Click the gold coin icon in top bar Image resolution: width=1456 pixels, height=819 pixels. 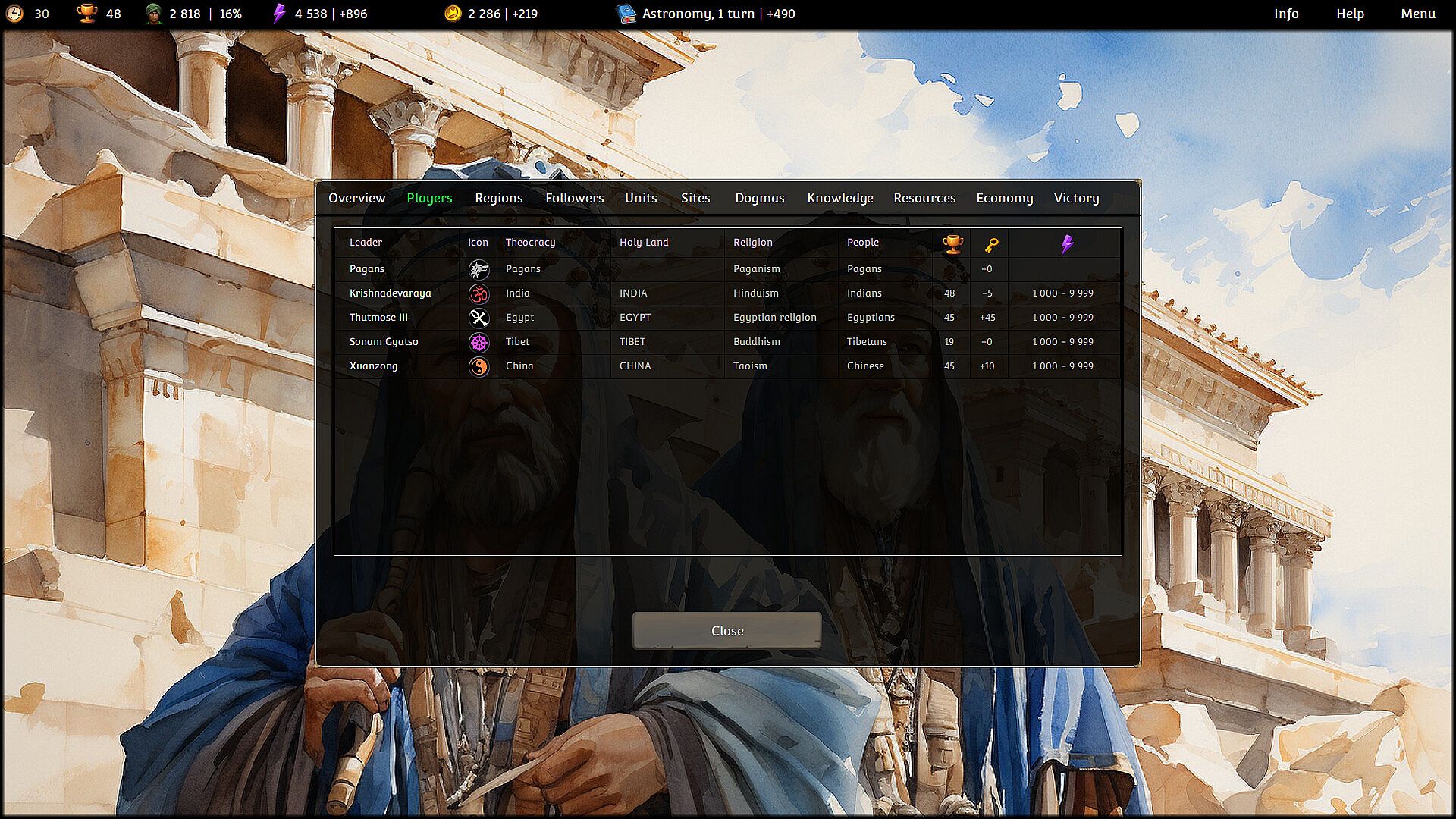(453, 14)
